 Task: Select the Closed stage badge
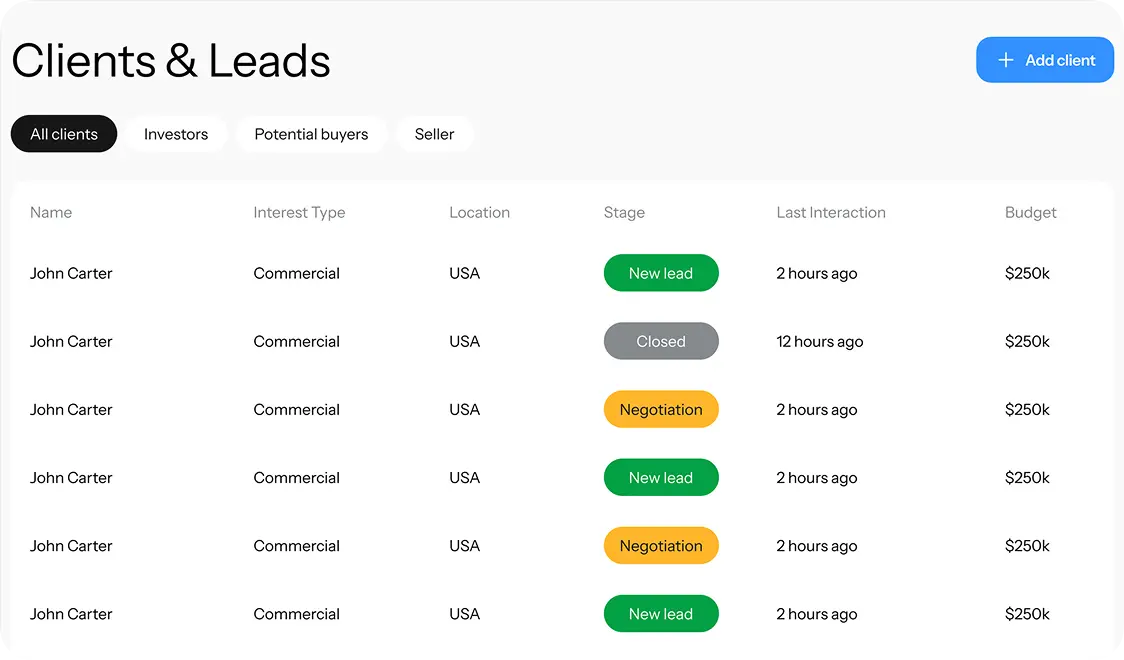coord(661,341)
